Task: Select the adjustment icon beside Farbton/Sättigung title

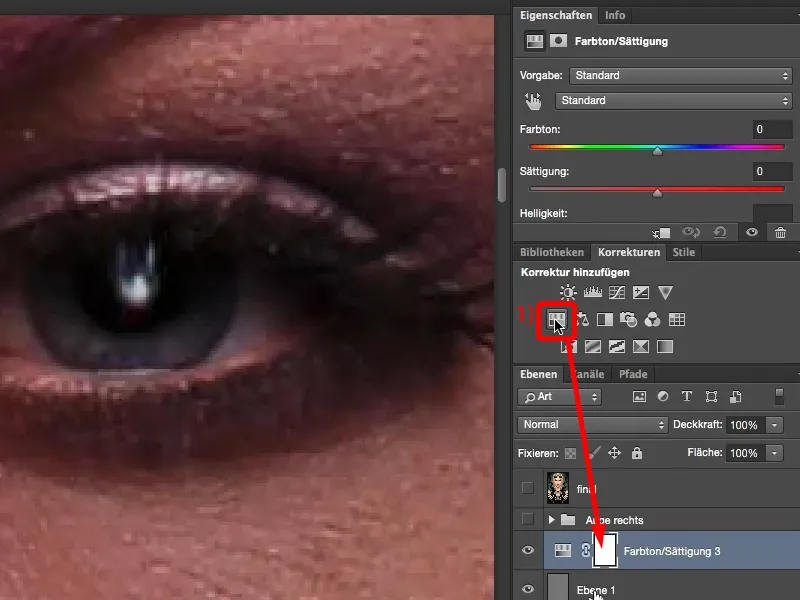Action: (535, 41)
